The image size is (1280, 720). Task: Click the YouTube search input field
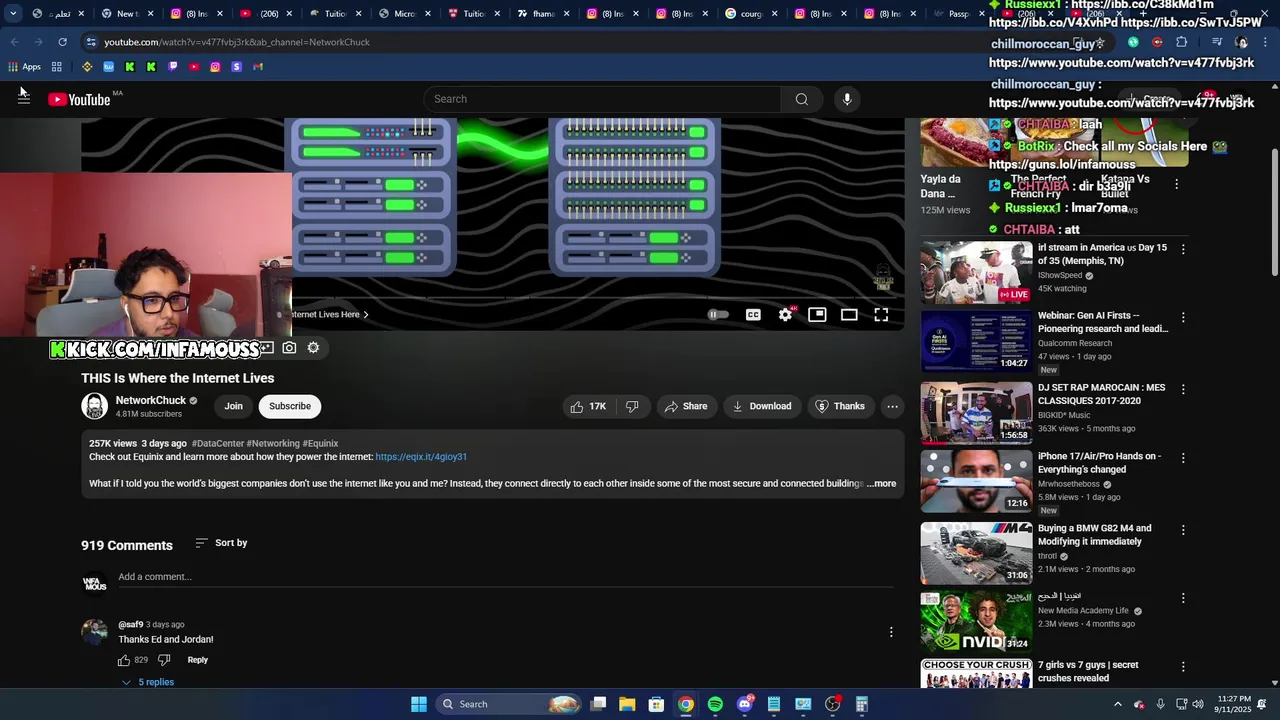602,99
